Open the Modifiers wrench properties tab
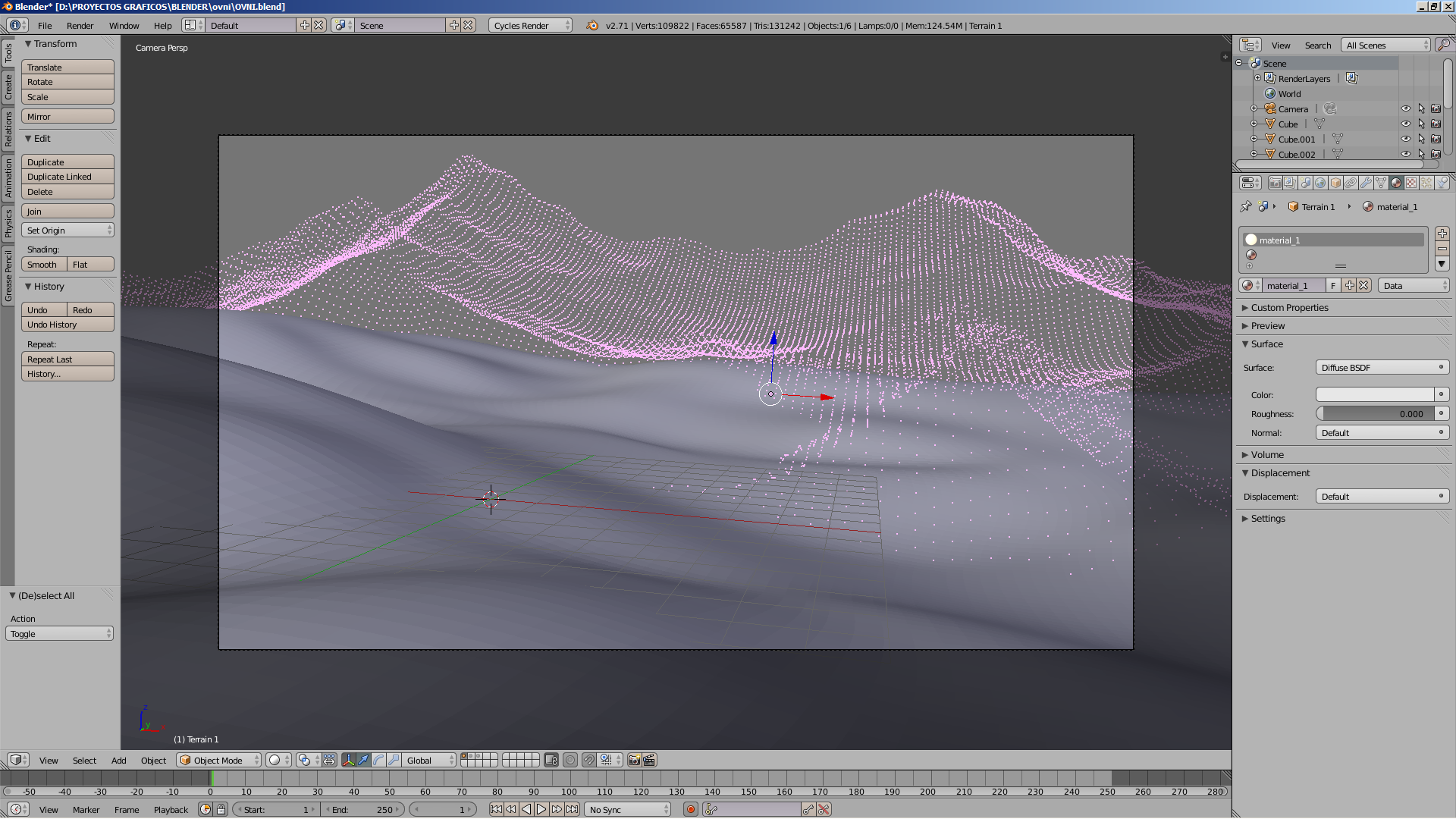1456x819 pixels. 1366,183
